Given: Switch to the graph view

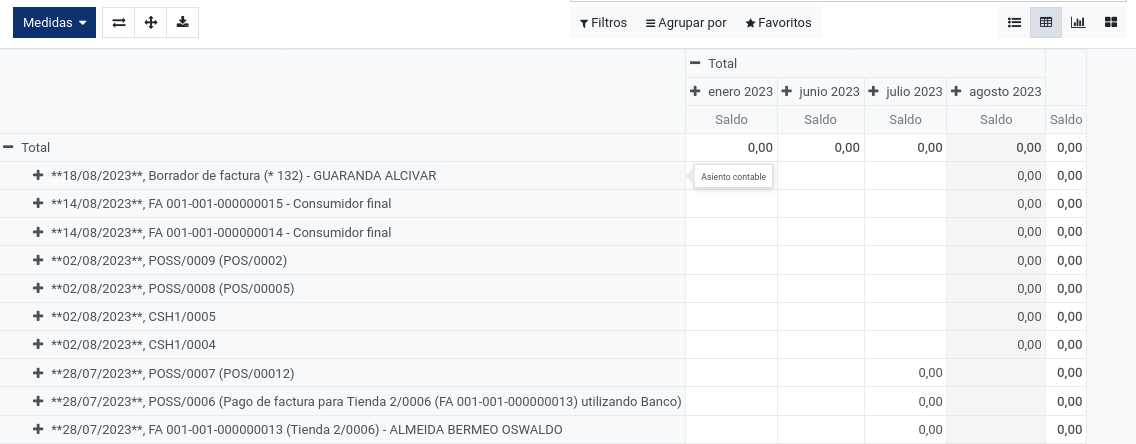Looking at the screenshot, I should (1078, 22).
